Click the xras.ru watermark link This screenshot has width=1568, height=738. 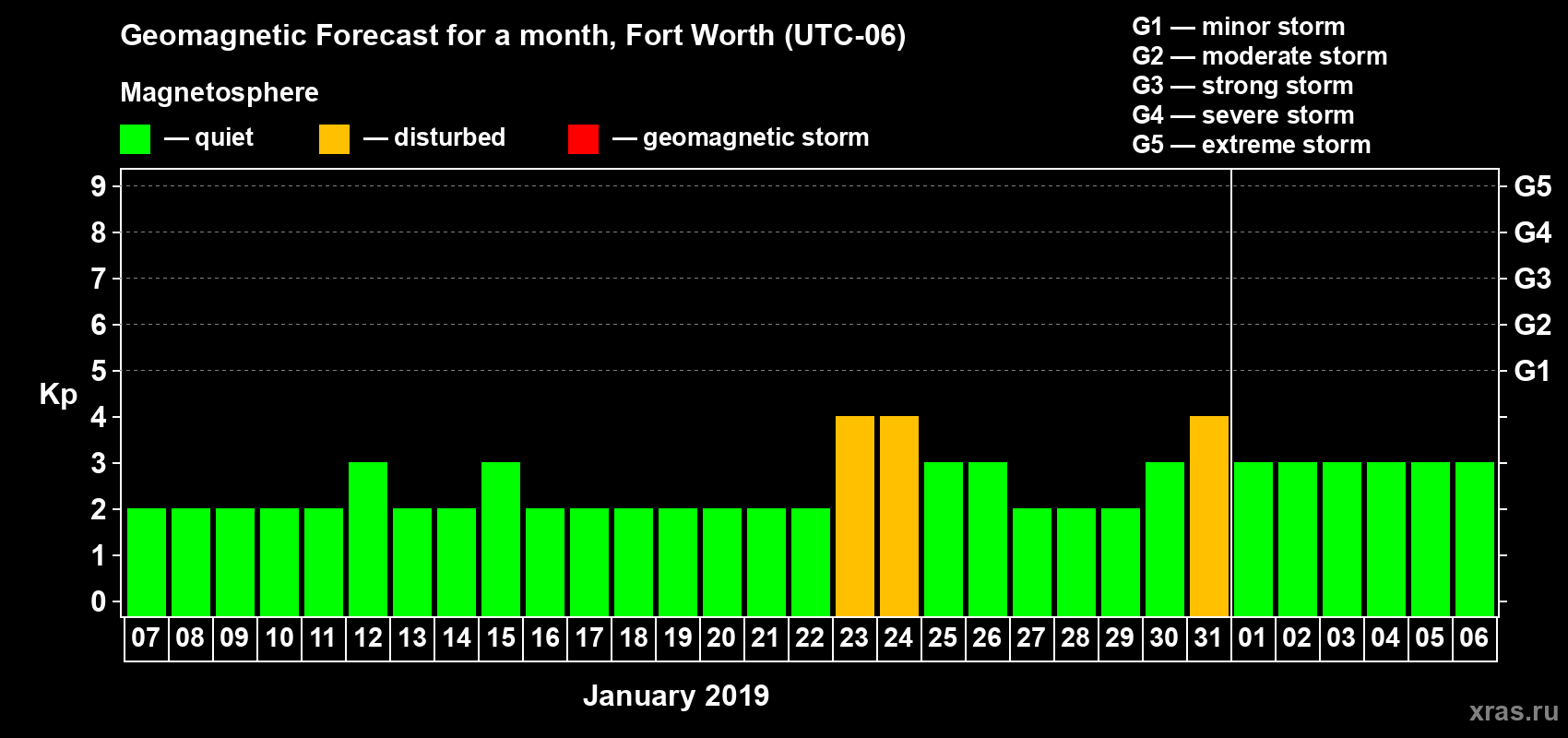pos(1513,711)
